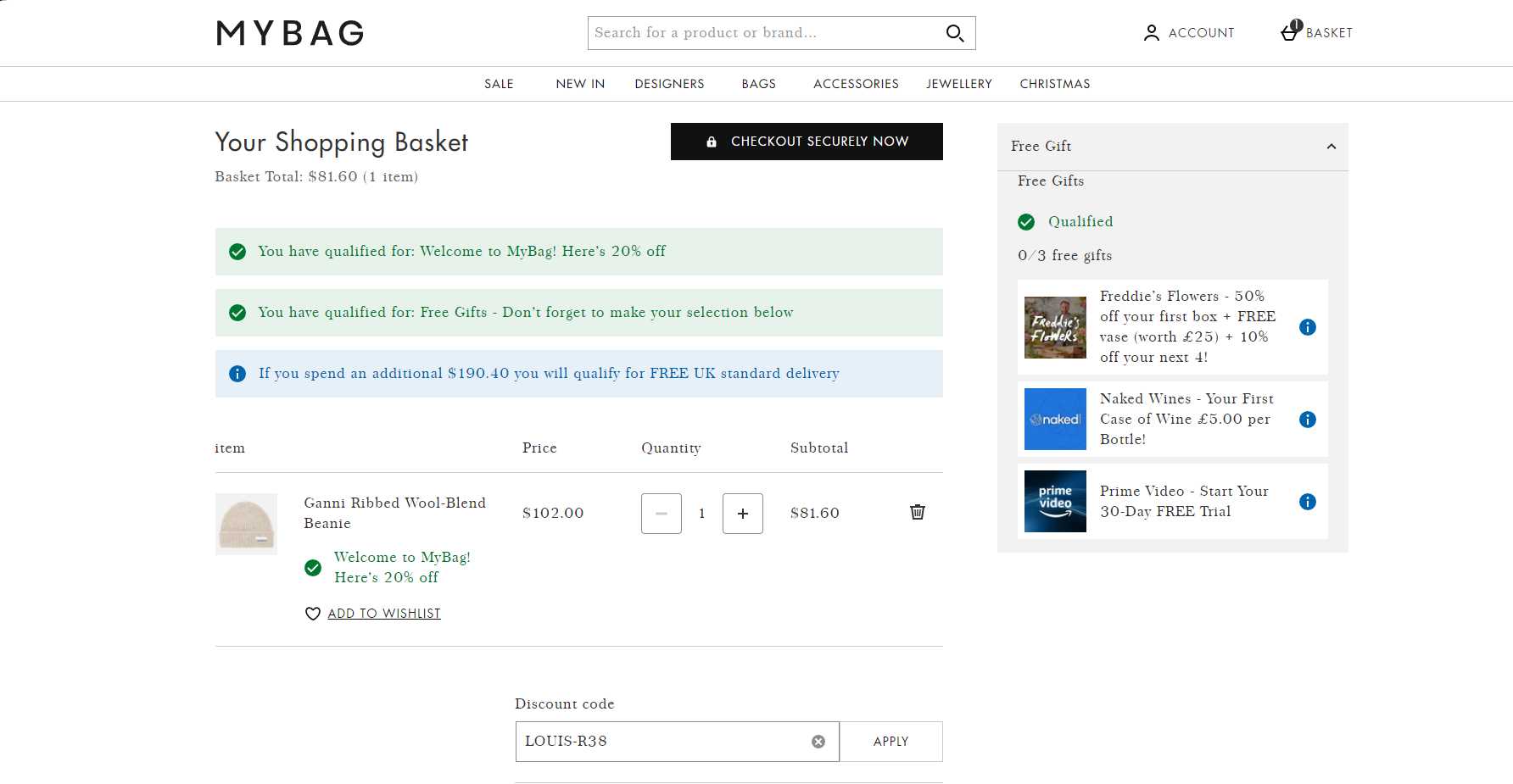Click the search magnifier icon
1513x784 pixels.
coord(955,33)
